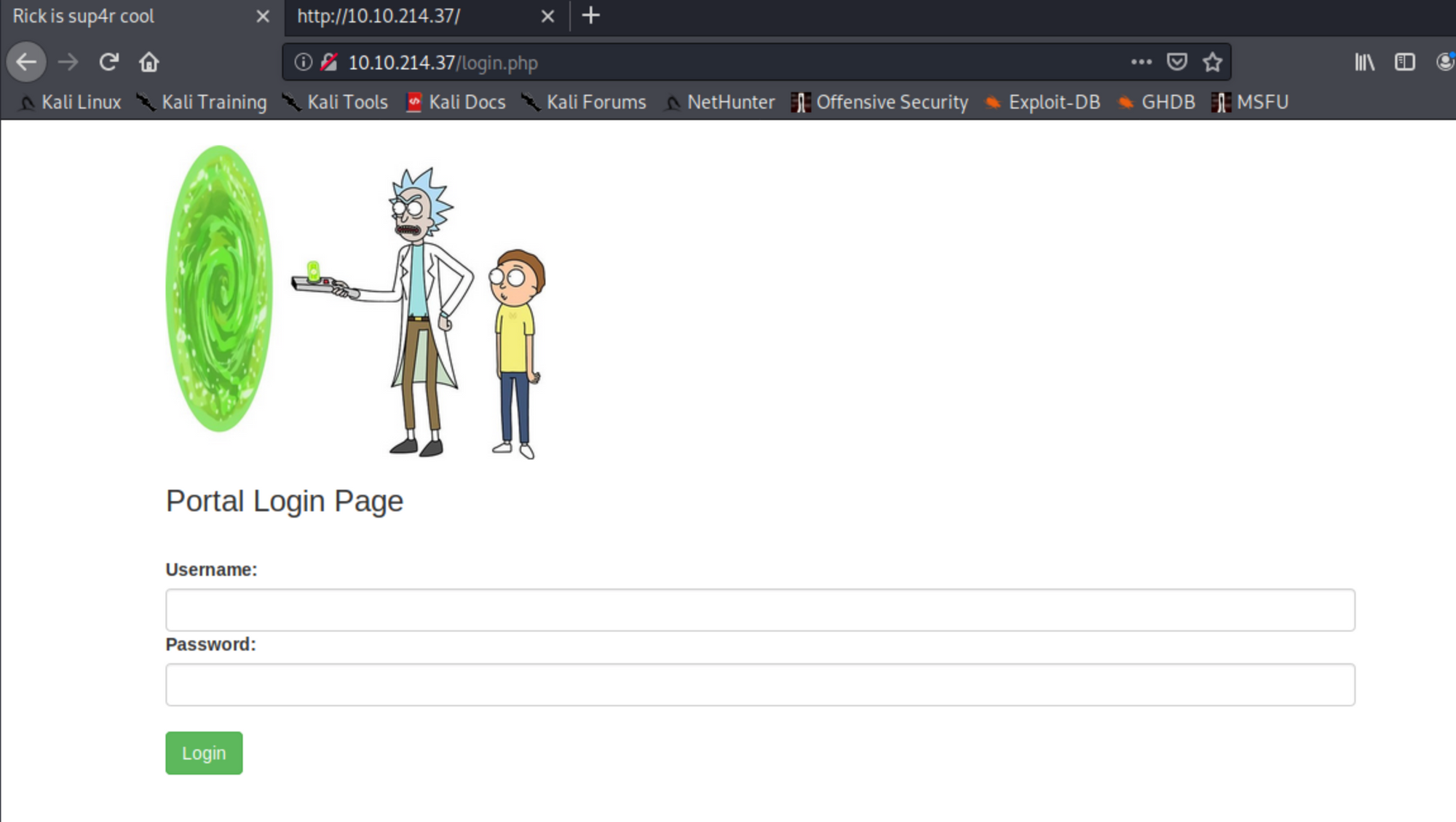Open the site information icon in address bar

click(x=303, y=63)
